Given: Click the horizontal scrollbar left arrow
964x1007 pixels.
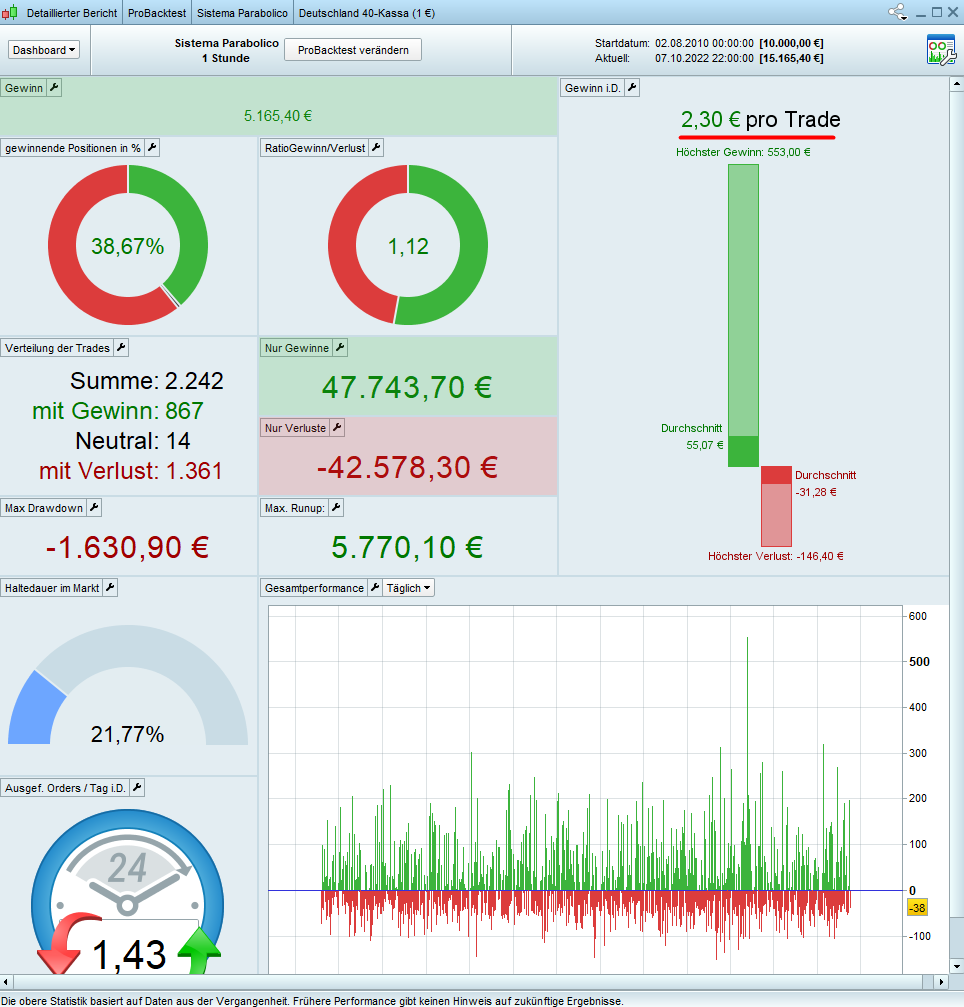Looking at the screenshot, I should [6, 981].
